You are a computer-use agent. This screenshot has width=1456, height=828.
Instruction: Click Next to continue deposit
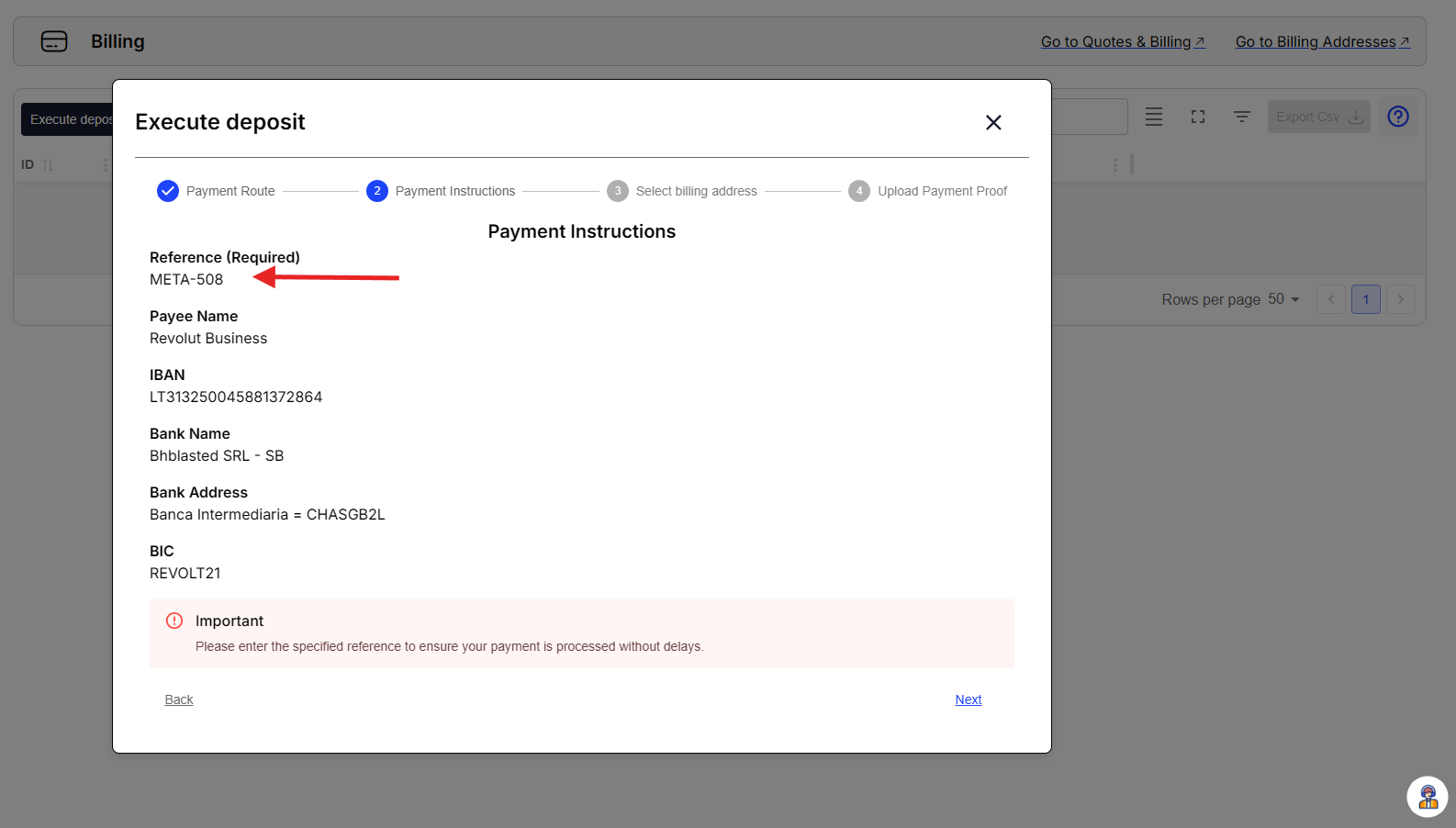click(968, 699)
